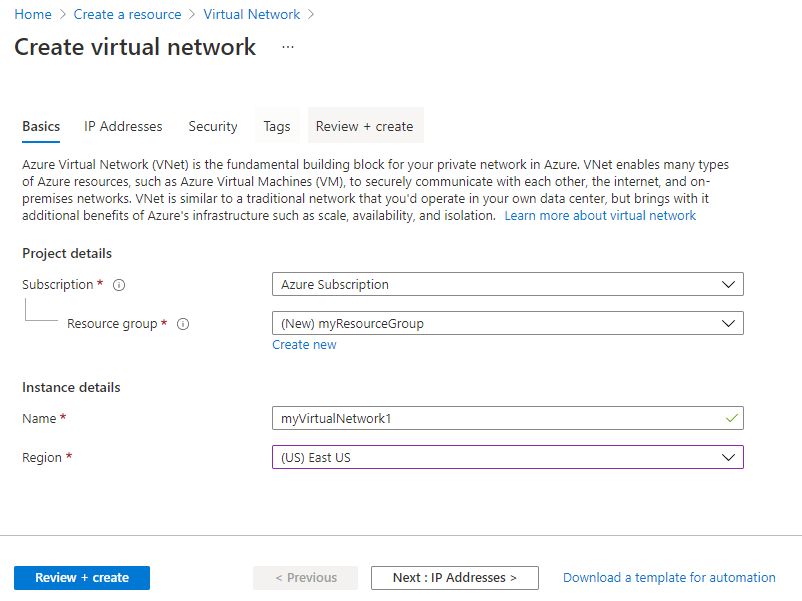802x601 pixels.
Task: Go to the Review + create tab
Action: click(364, 126)
